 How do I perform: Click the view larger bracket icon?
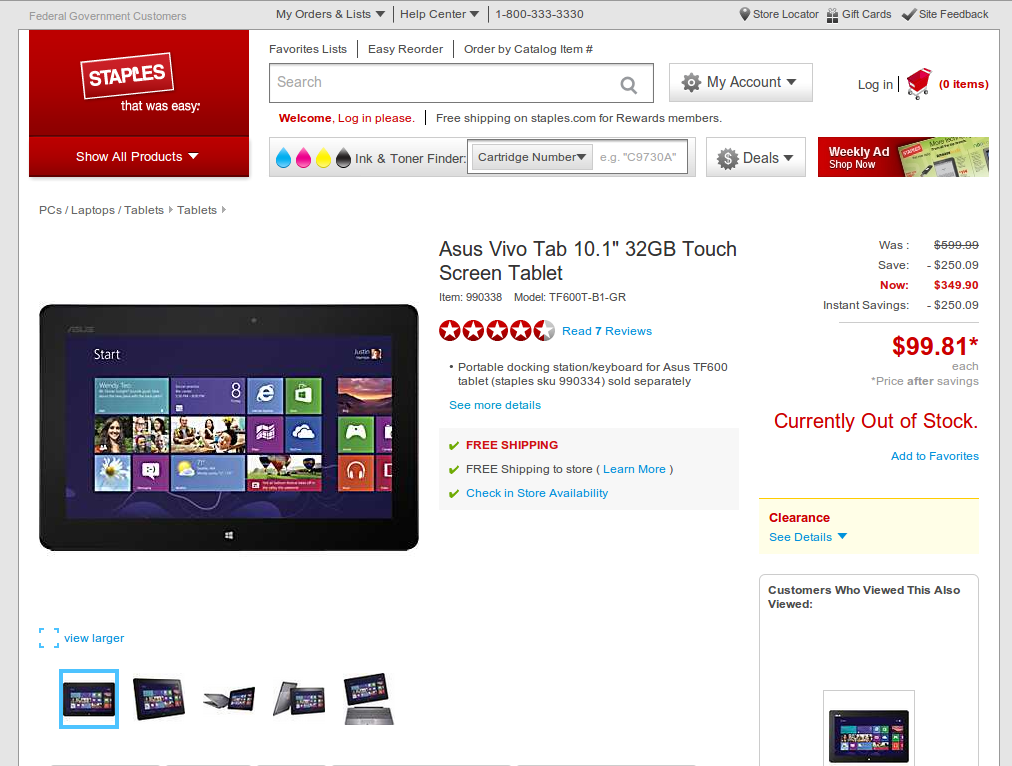[x=49, y=638]
